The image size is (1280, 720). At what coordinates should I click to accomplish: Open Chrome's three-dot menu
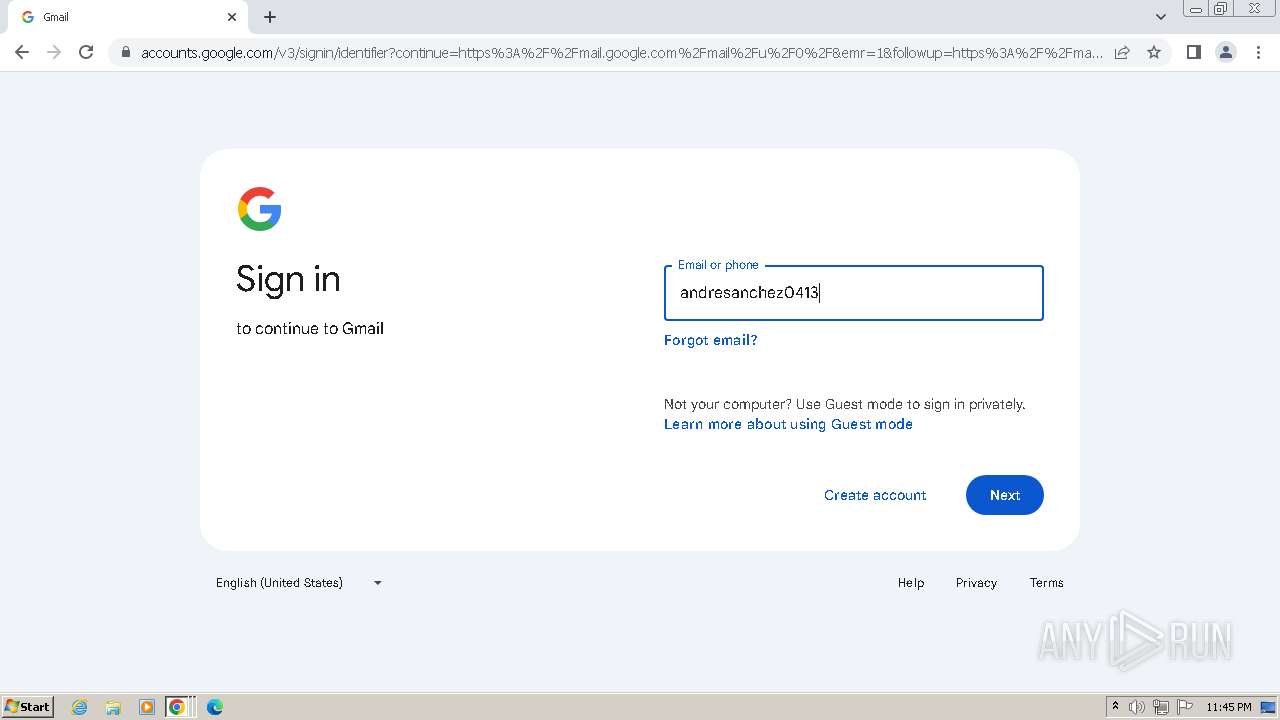tap(1258, 52)
